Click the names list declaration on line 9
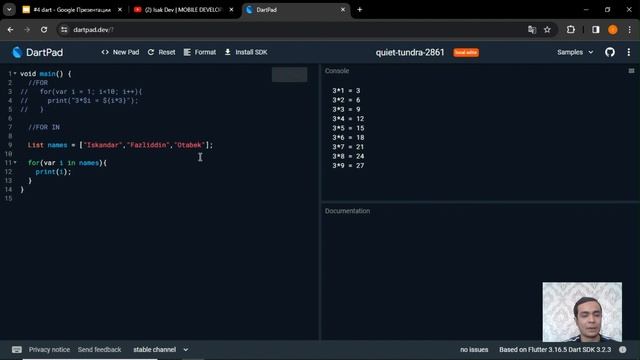This screenshot has width=640, height=360. coord(120,145)
